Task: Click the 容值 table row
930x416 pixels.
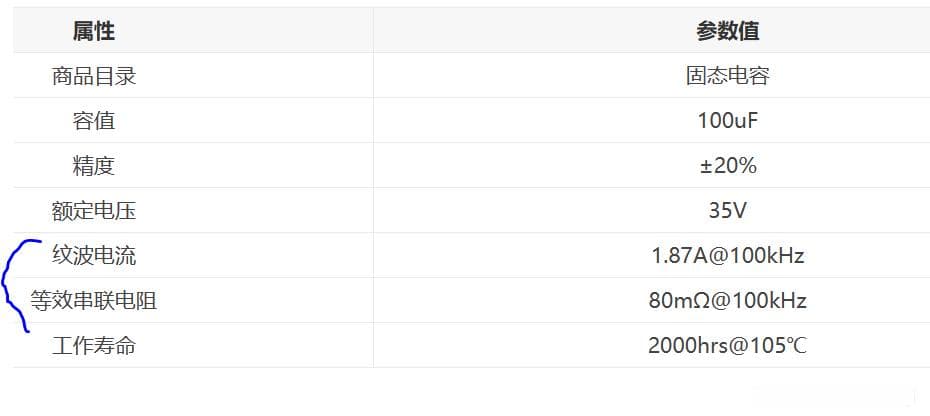Action: (x=472, y=121)
